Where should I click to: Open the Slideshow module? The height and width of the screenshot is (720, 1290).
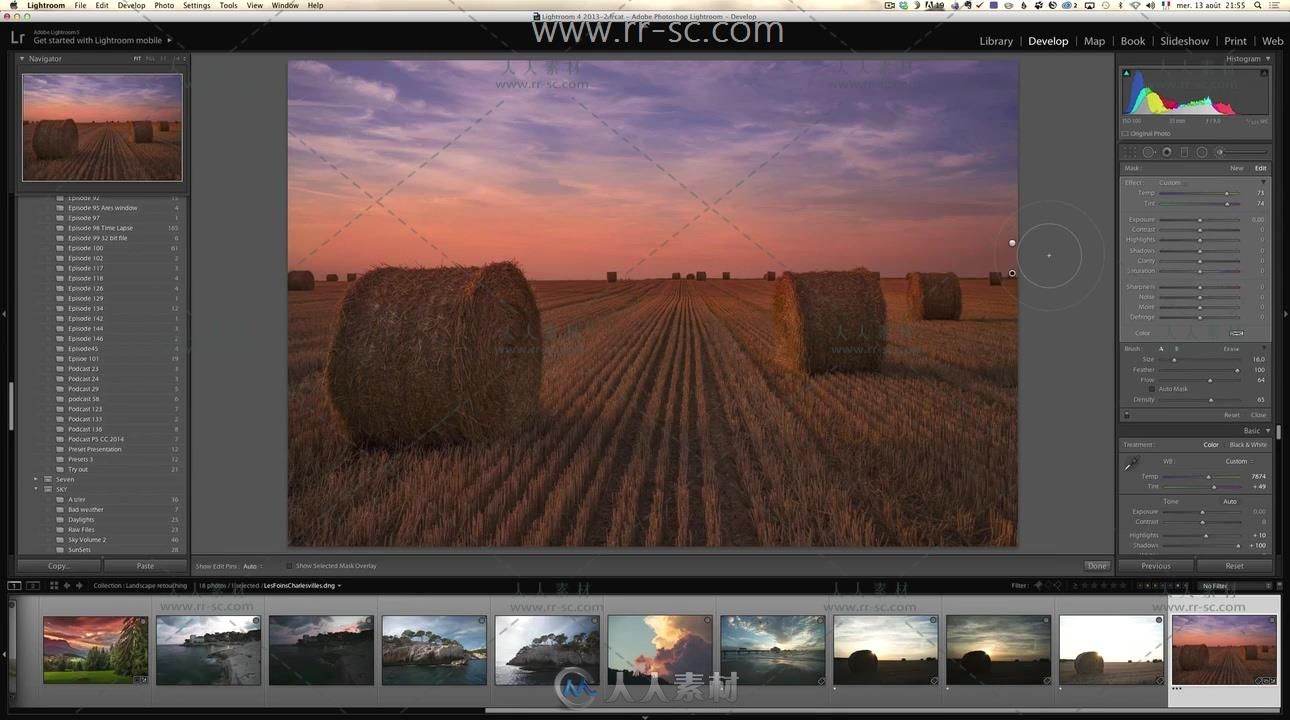(1184, 41)
